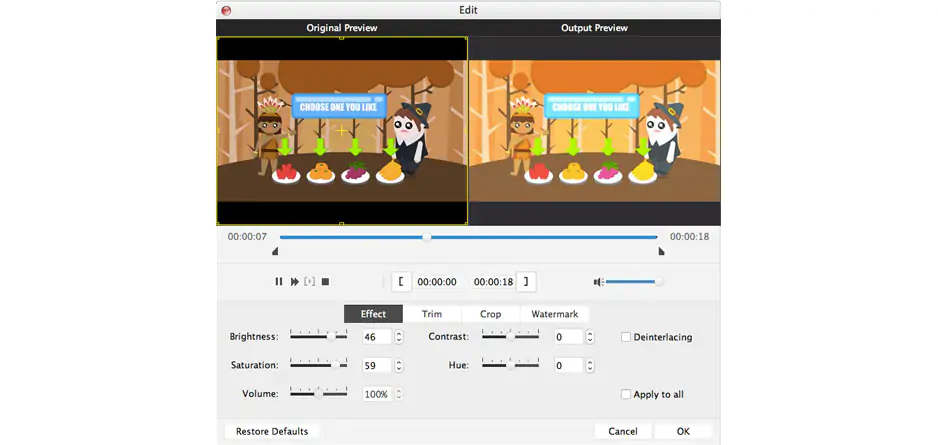Click the right trim marker under timeline
Screen dimensions: 938x445
coord(661,252)
